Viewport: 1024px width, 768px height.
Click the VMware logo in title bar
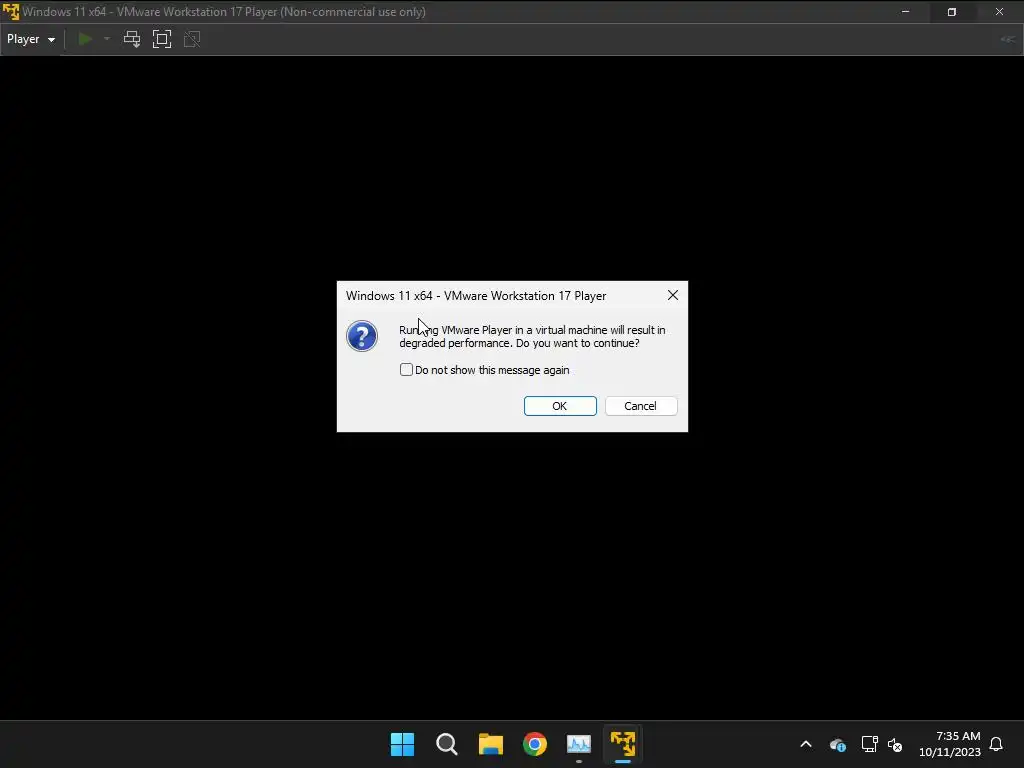click(x=10, y=12)
